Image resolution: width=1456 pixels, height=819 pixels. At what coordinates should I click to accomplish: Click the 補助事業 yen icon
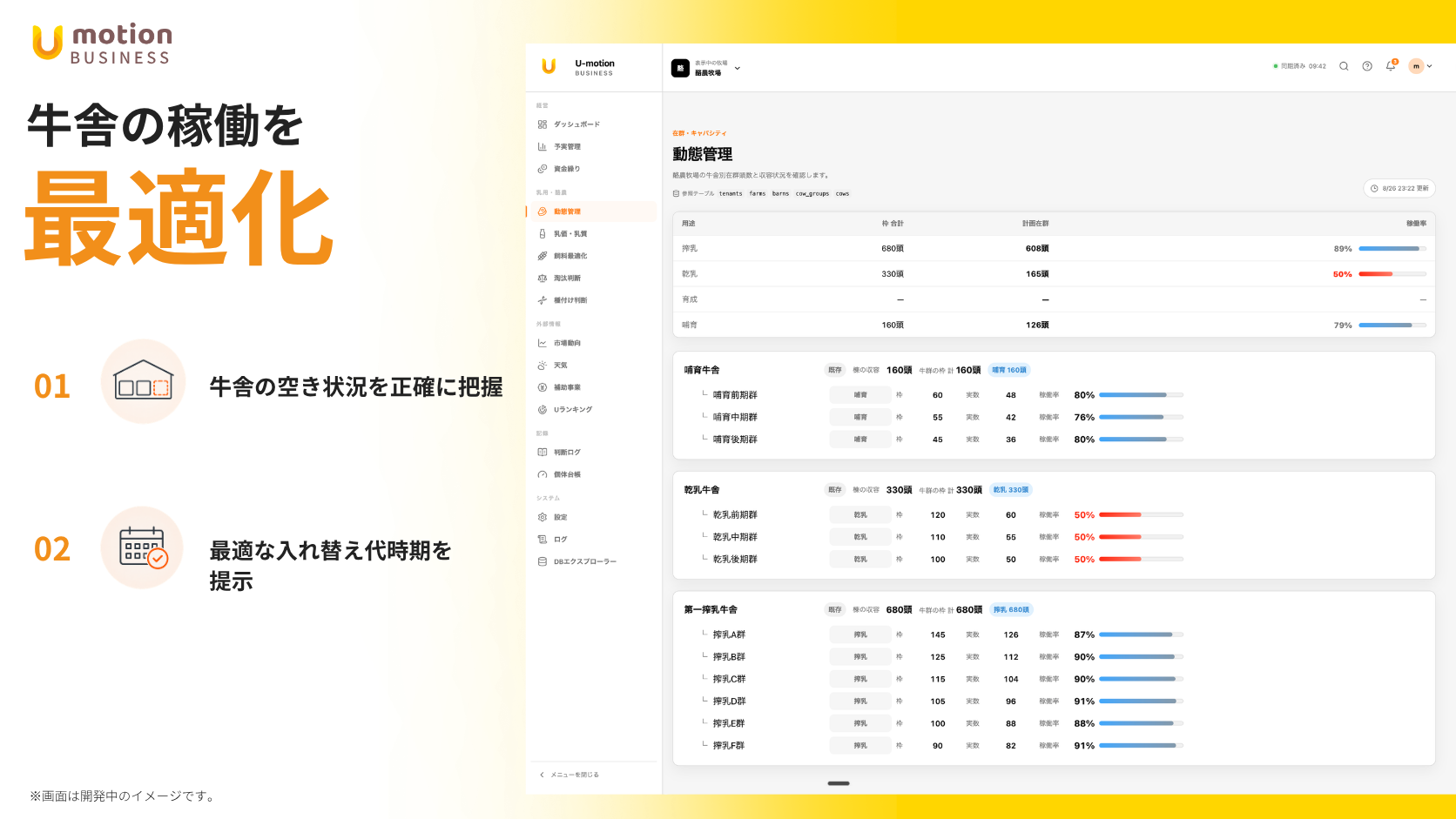pyautogui.click(x=543, y=387)
